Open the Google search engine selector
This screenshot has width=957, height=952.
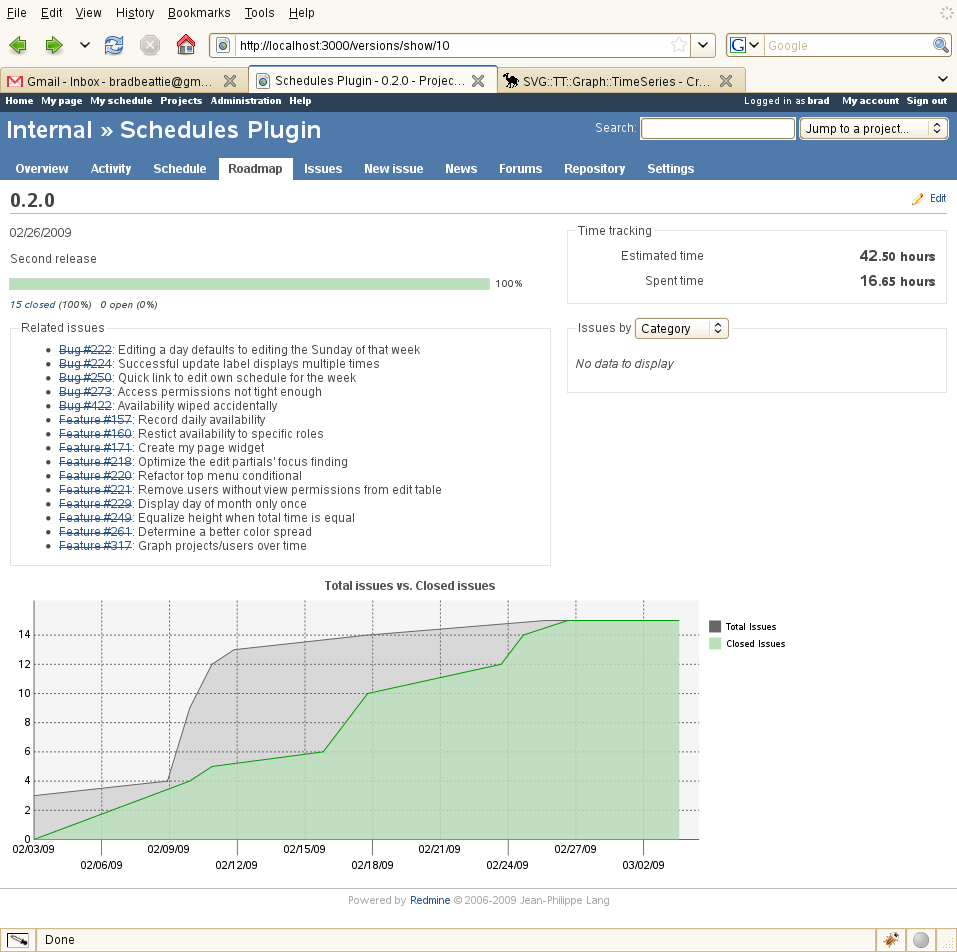point(744,45)
